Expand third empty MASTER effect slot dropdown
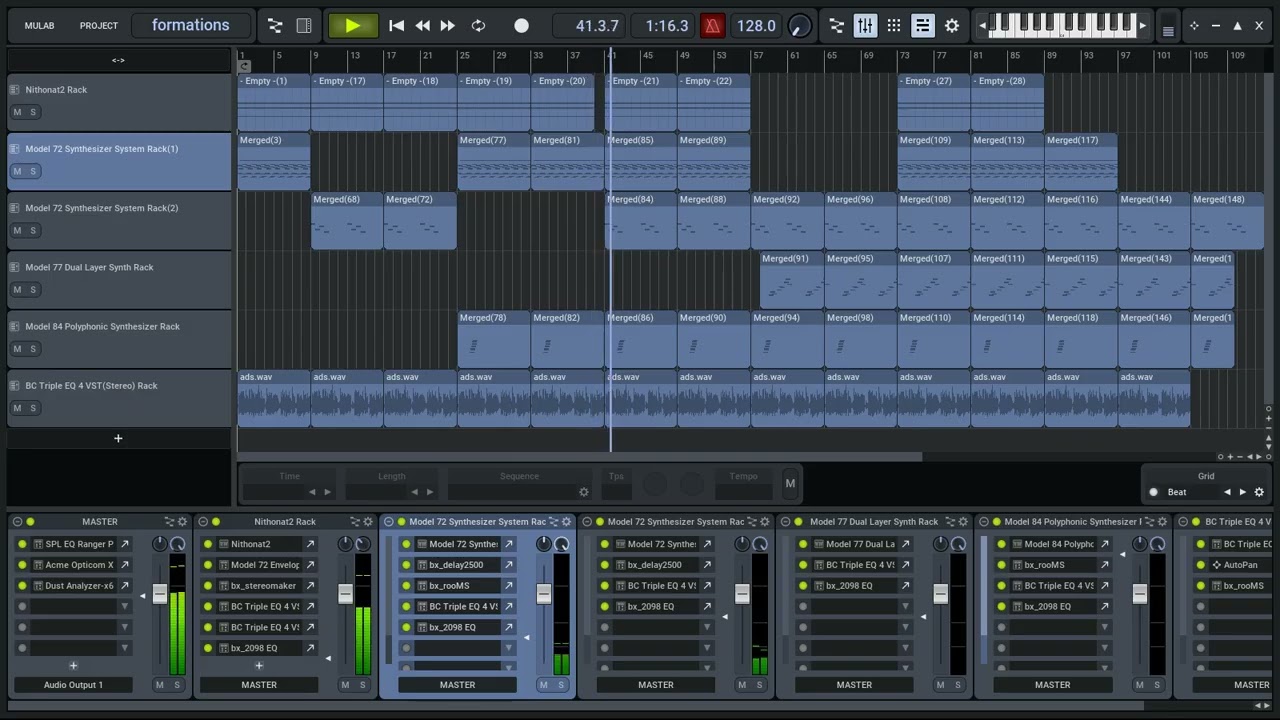This screenshot has width=1280, height=720. pyautogui.click(x=125, y=649)
